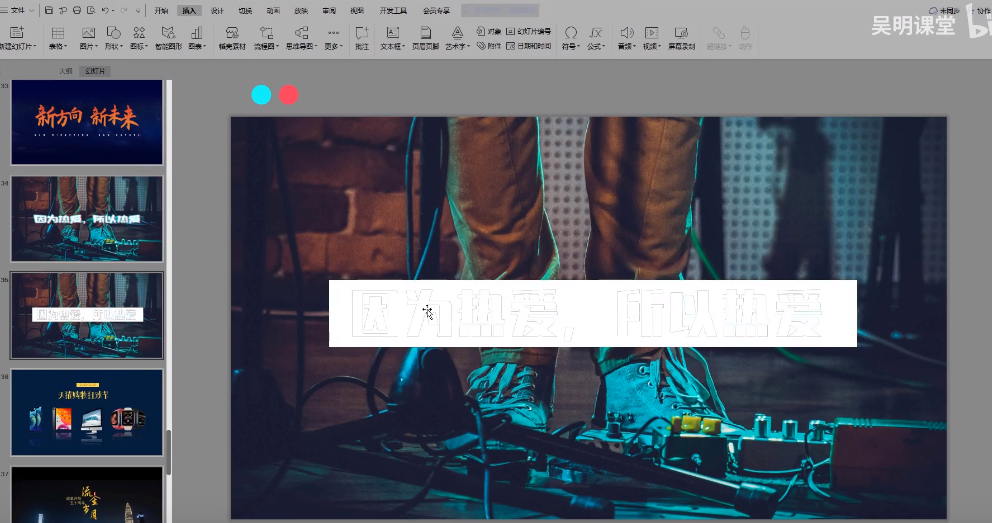Switch to the 放映 slideshow tab
Viewport: 992px width, 523px height.
click(301, 11)
